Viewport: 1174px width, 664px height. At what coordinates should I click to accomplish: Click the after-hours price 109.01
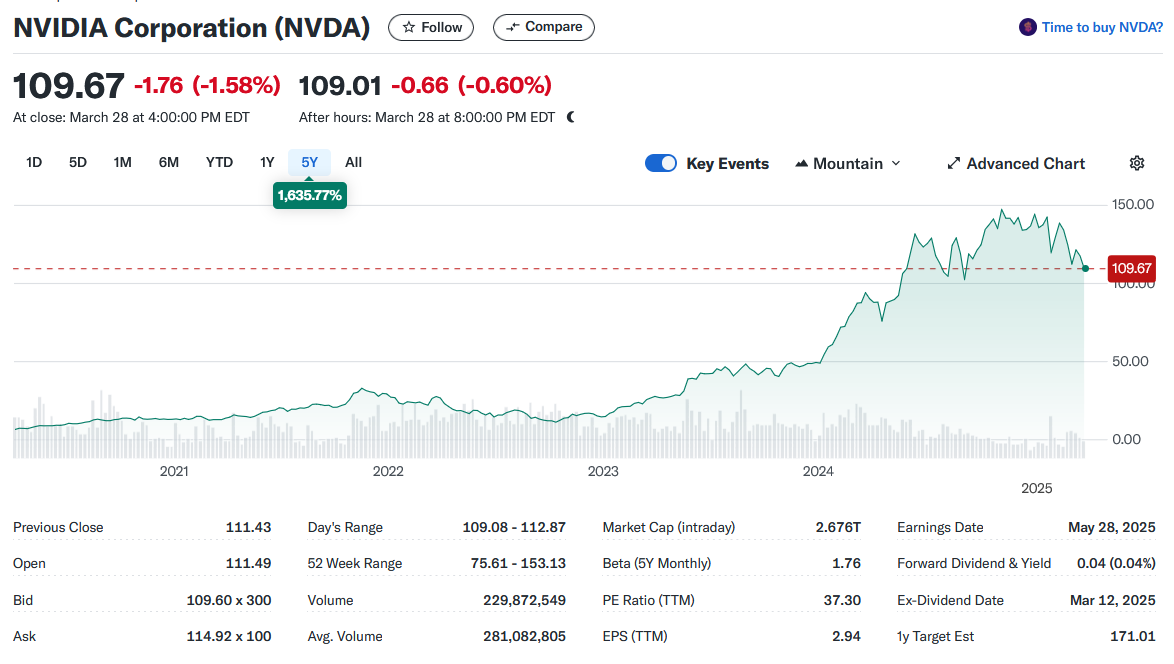click(x=340, y=85)
